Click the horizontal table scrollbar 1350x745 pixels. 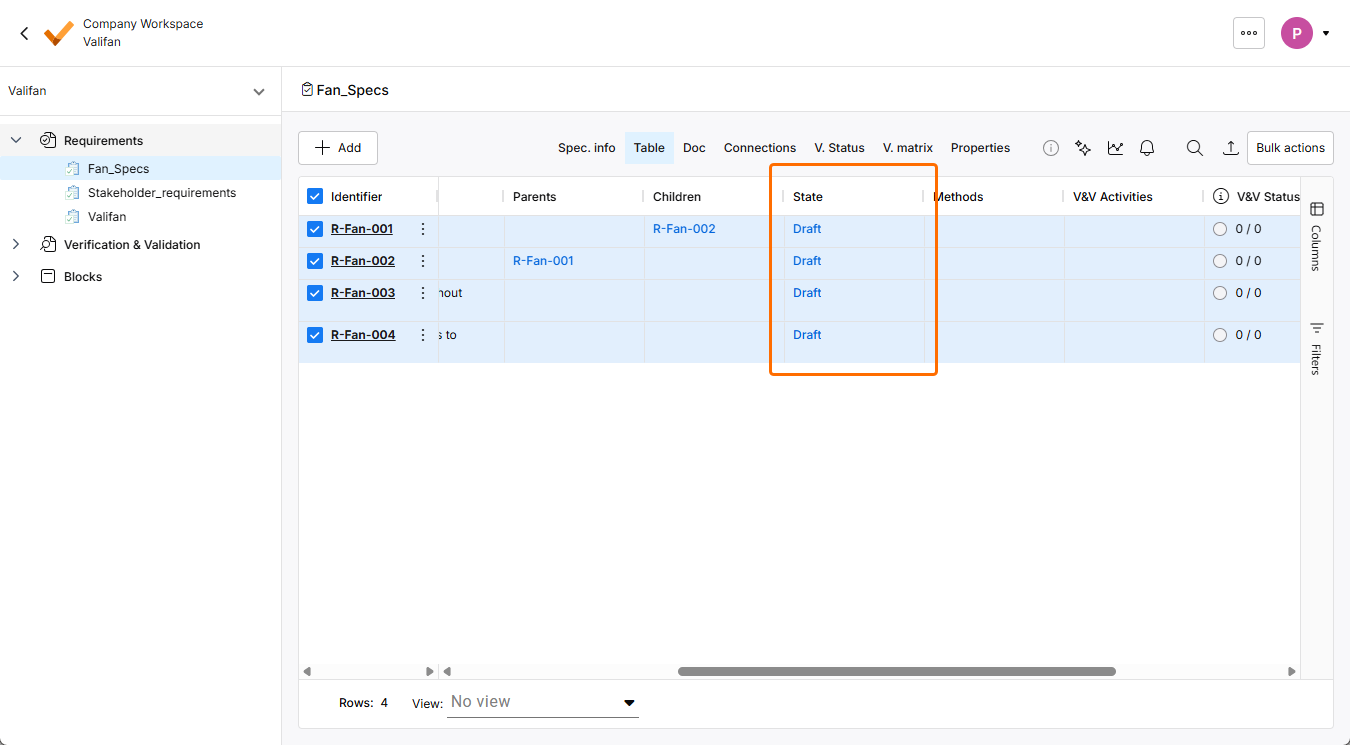896,672
